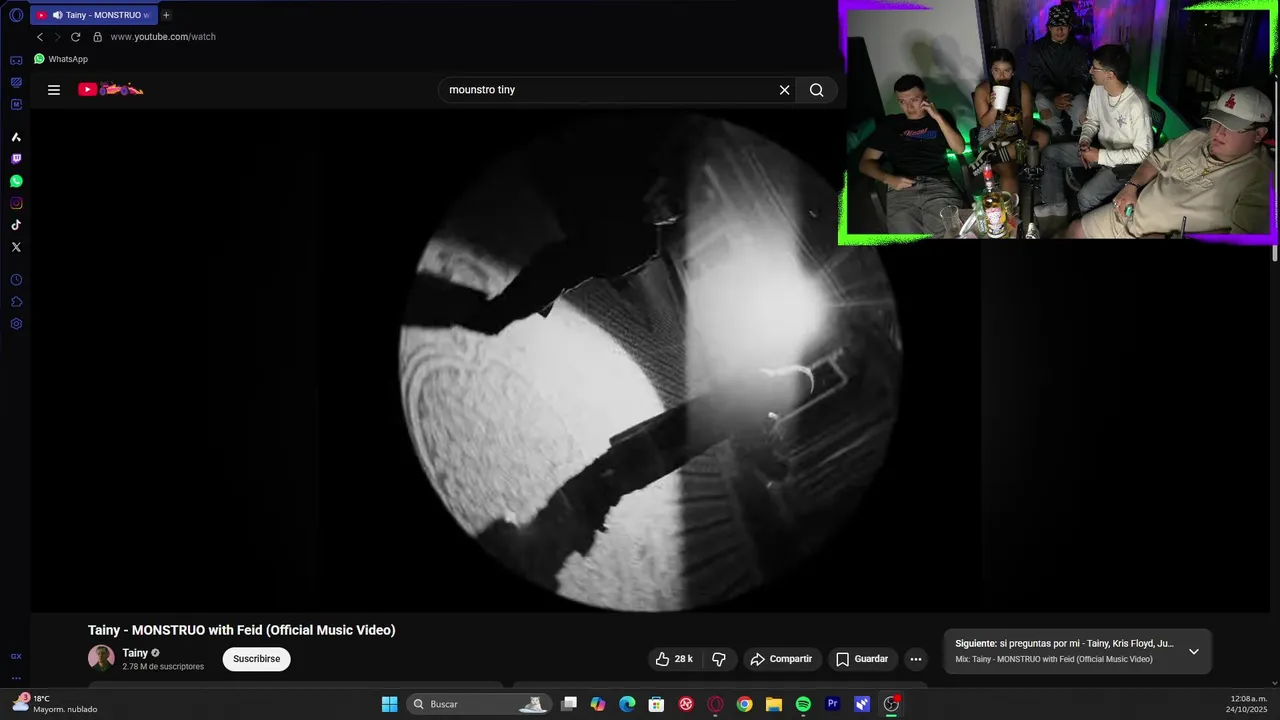Viewport: 1280px width, 720px height.
Task: Open Extensions puzzle icon in sidebar
Action: (x=16, y=302)
